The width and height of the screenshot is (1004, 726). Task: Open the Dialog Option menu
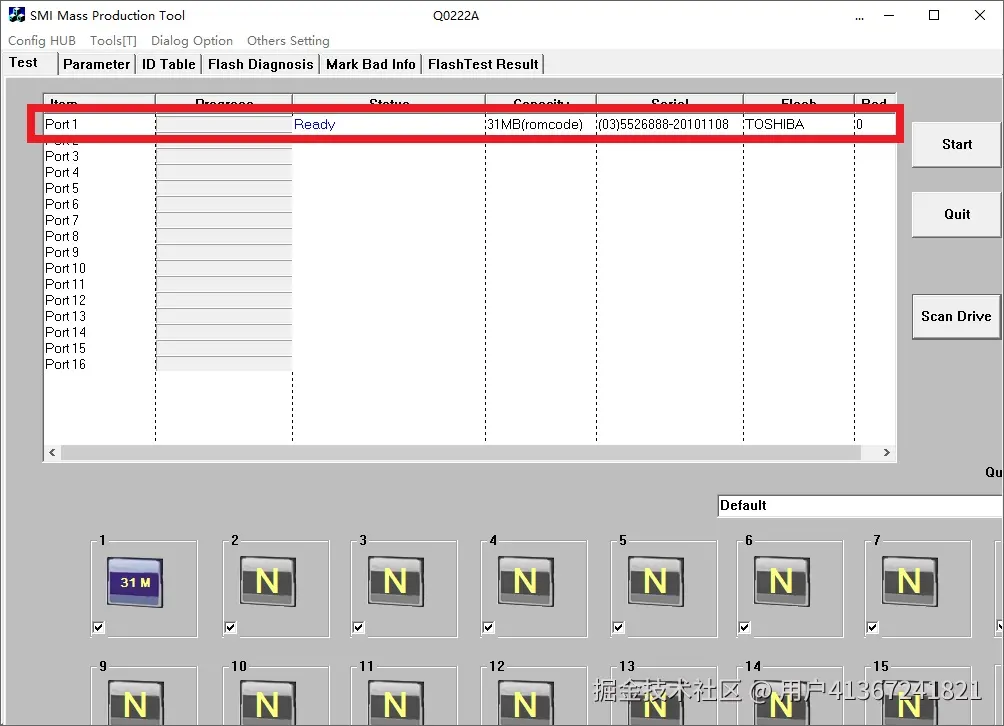pyautogui.click(x=192, y=40)
